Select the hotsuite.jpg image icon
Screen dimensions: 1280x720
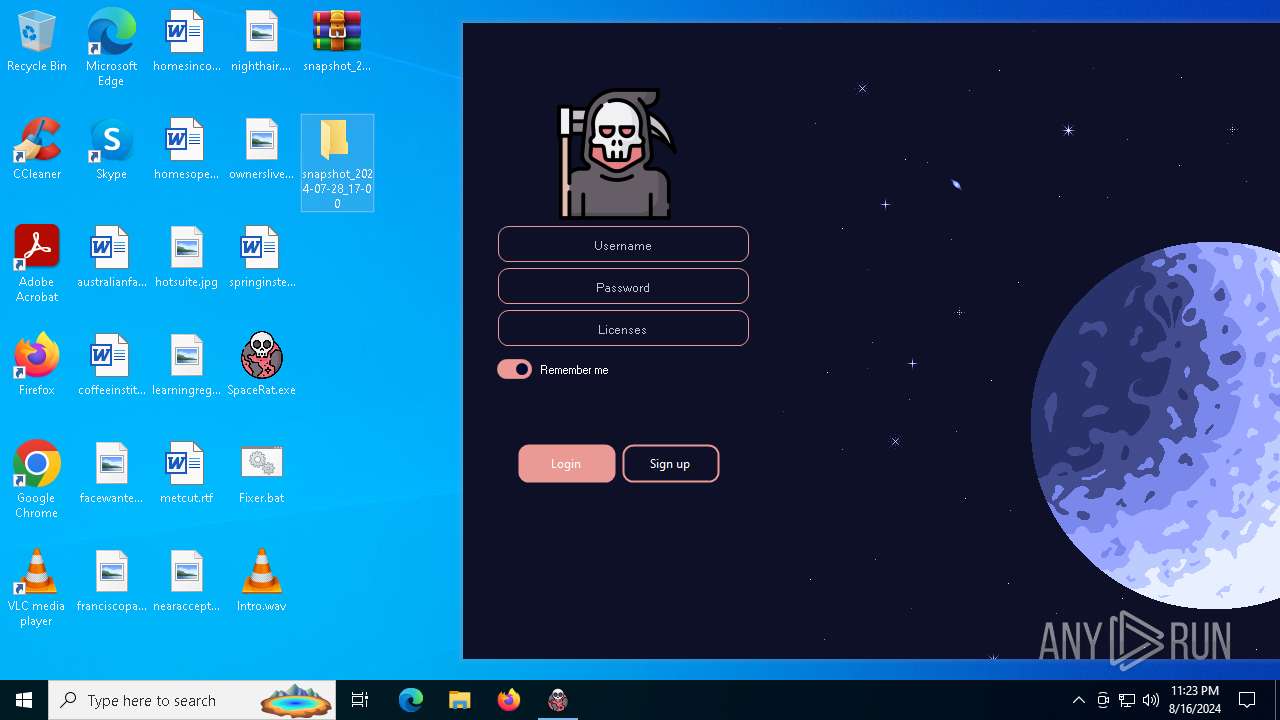tap(186, 258)
